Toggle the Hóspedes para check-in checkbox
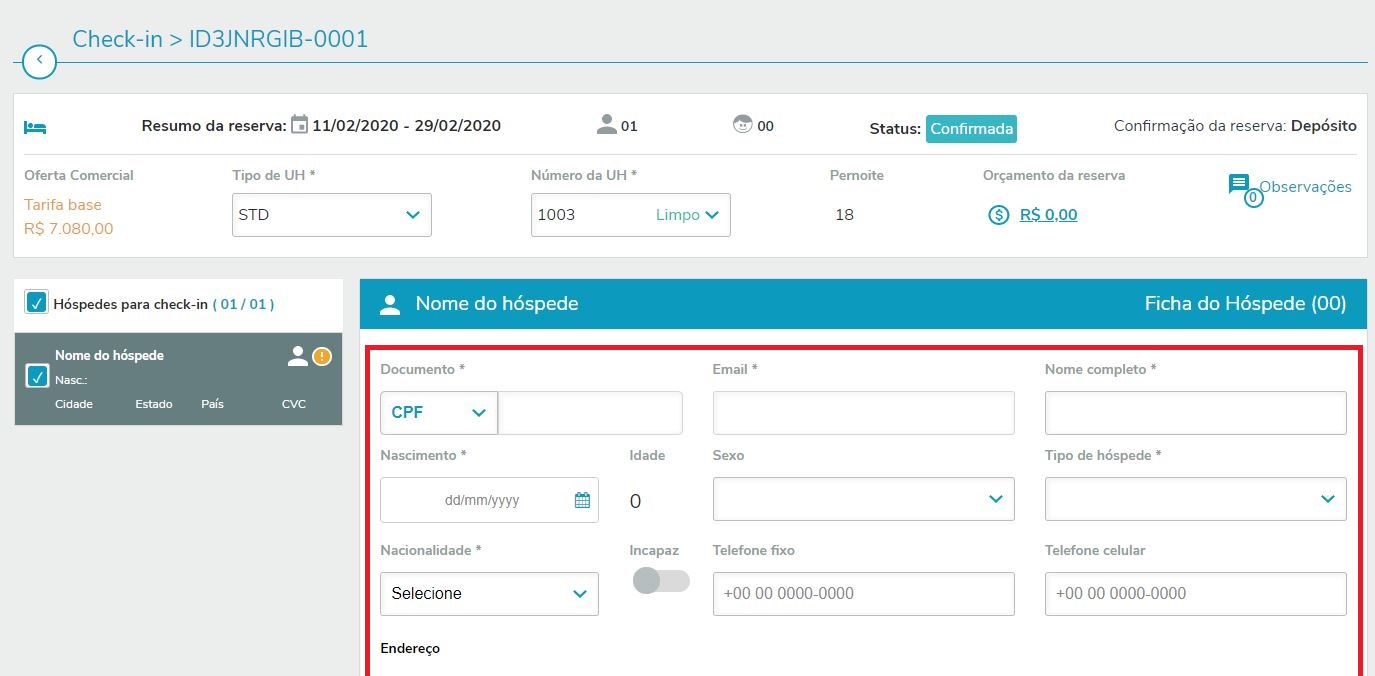 tap(37, 302)
